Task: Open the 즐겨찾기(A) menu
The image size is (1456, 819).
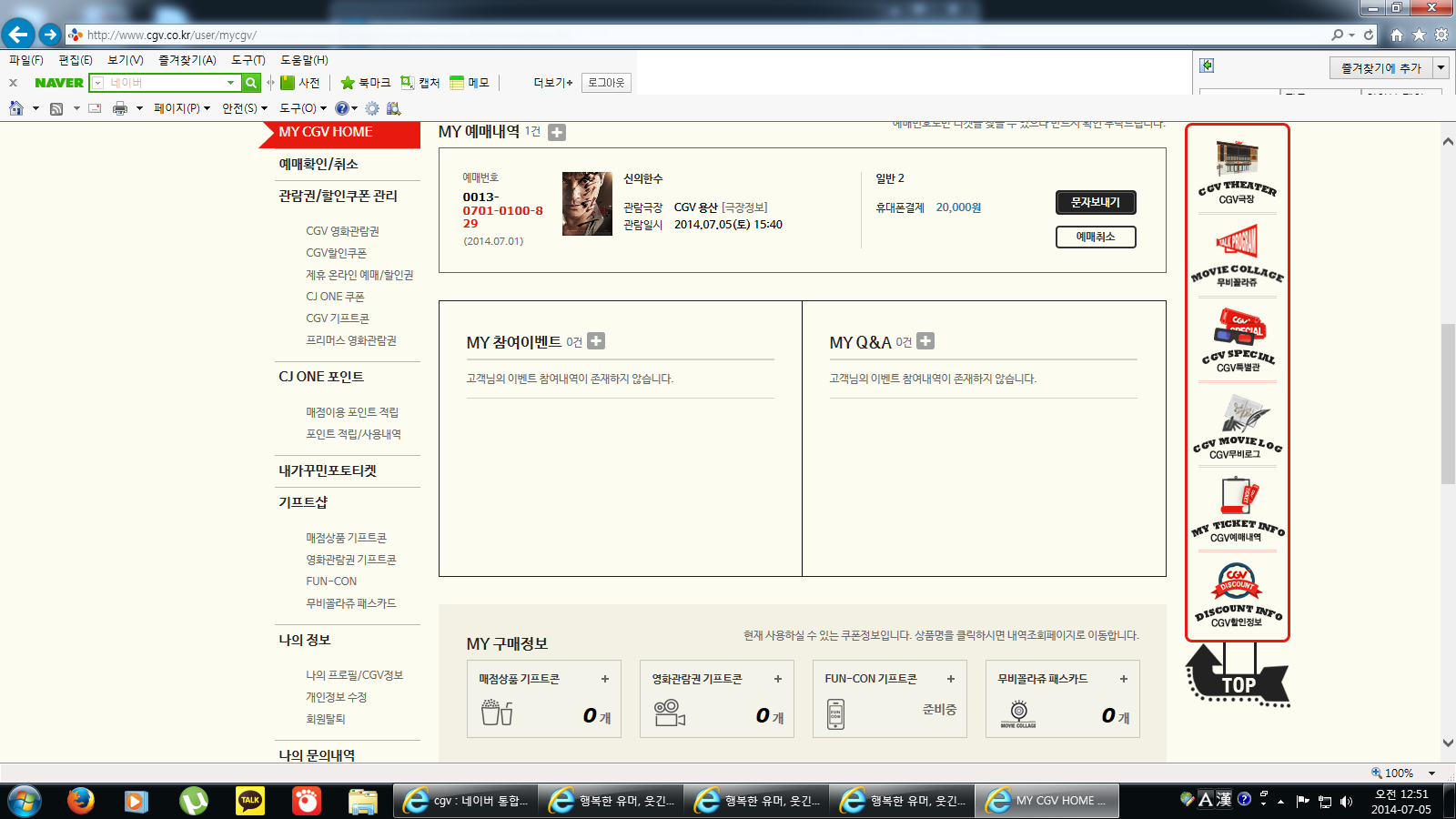Action: coord(187,60)
